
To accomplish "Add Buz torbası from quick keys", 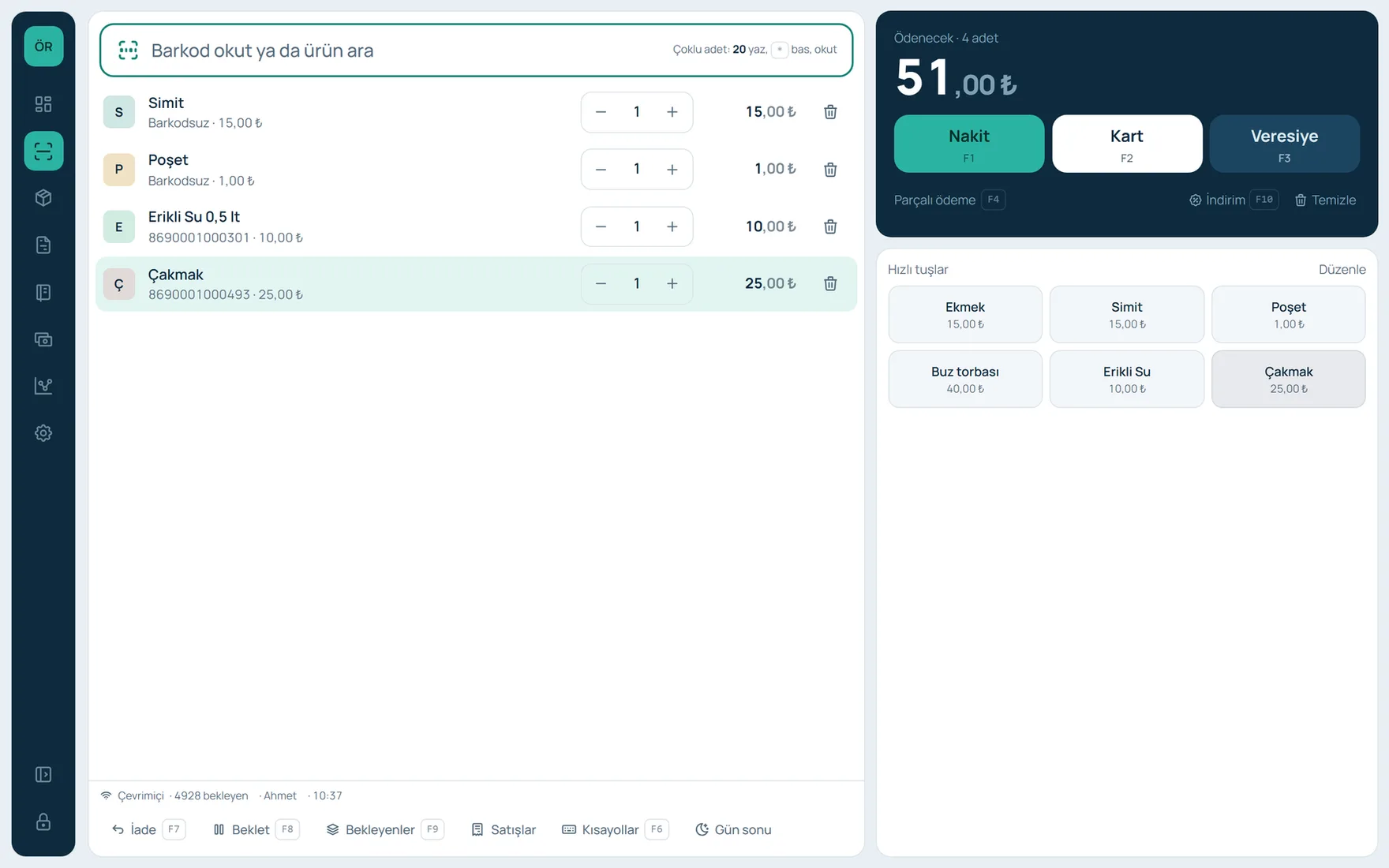I will pyautogui.click(x=965, y=379).
